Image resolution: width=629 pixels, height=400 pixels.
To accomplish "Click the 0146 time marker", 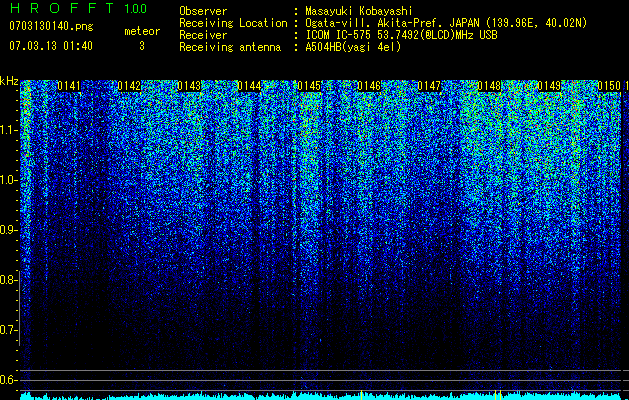I will (369, 86).
